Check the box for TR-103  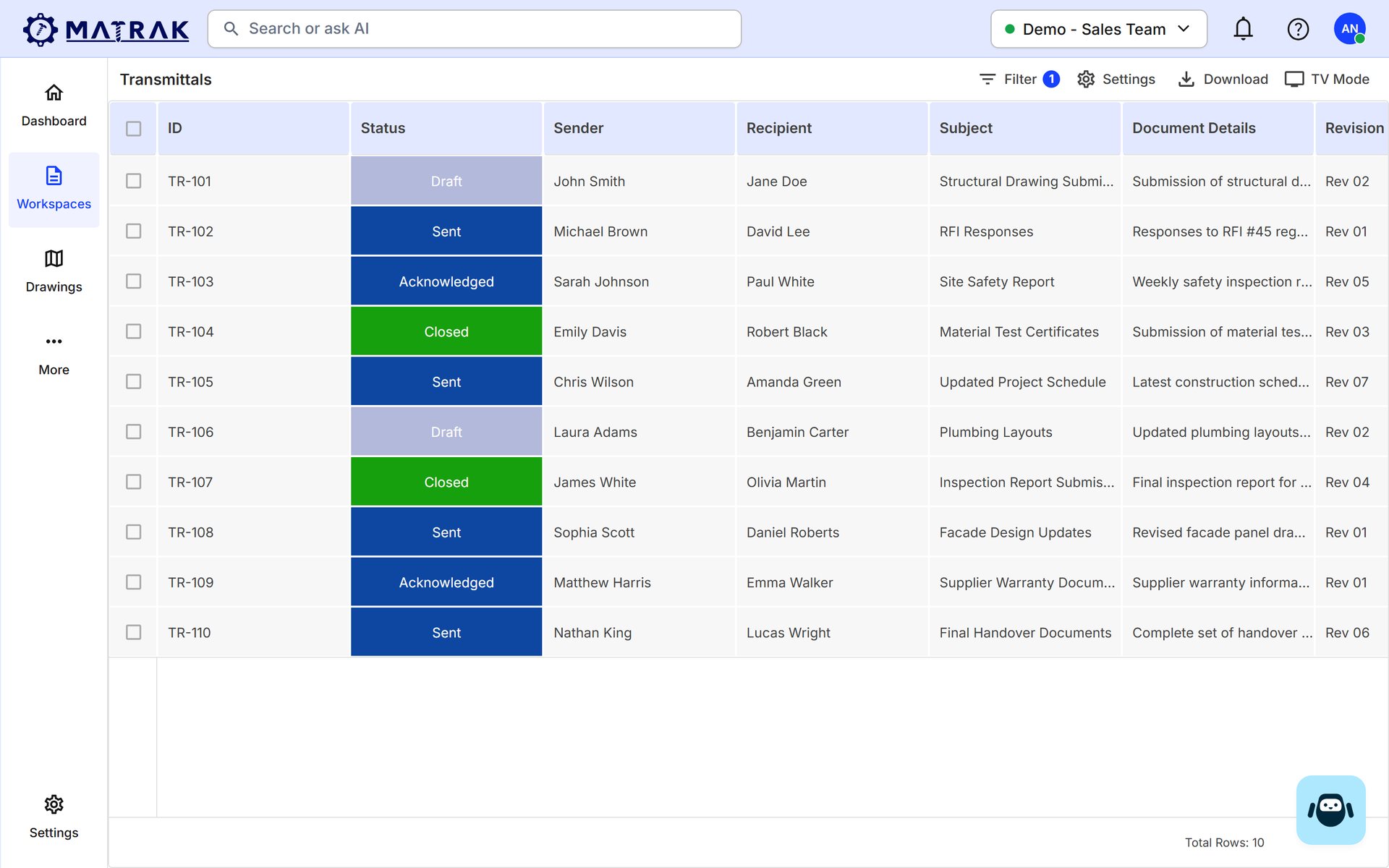coord(133,281)
